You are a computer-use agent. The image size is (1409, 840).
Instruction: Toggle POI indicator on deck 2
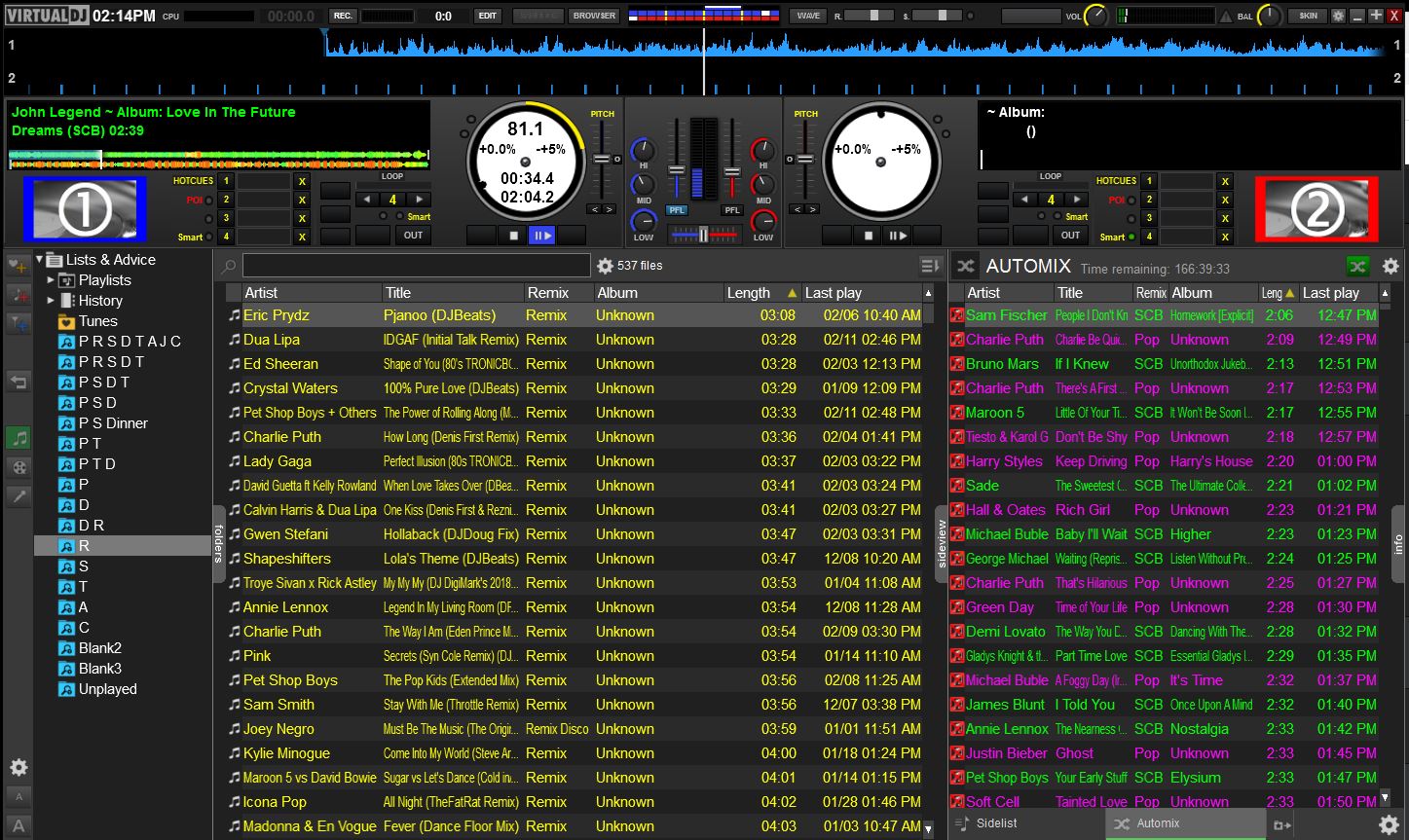click(x=1131, y=200)
